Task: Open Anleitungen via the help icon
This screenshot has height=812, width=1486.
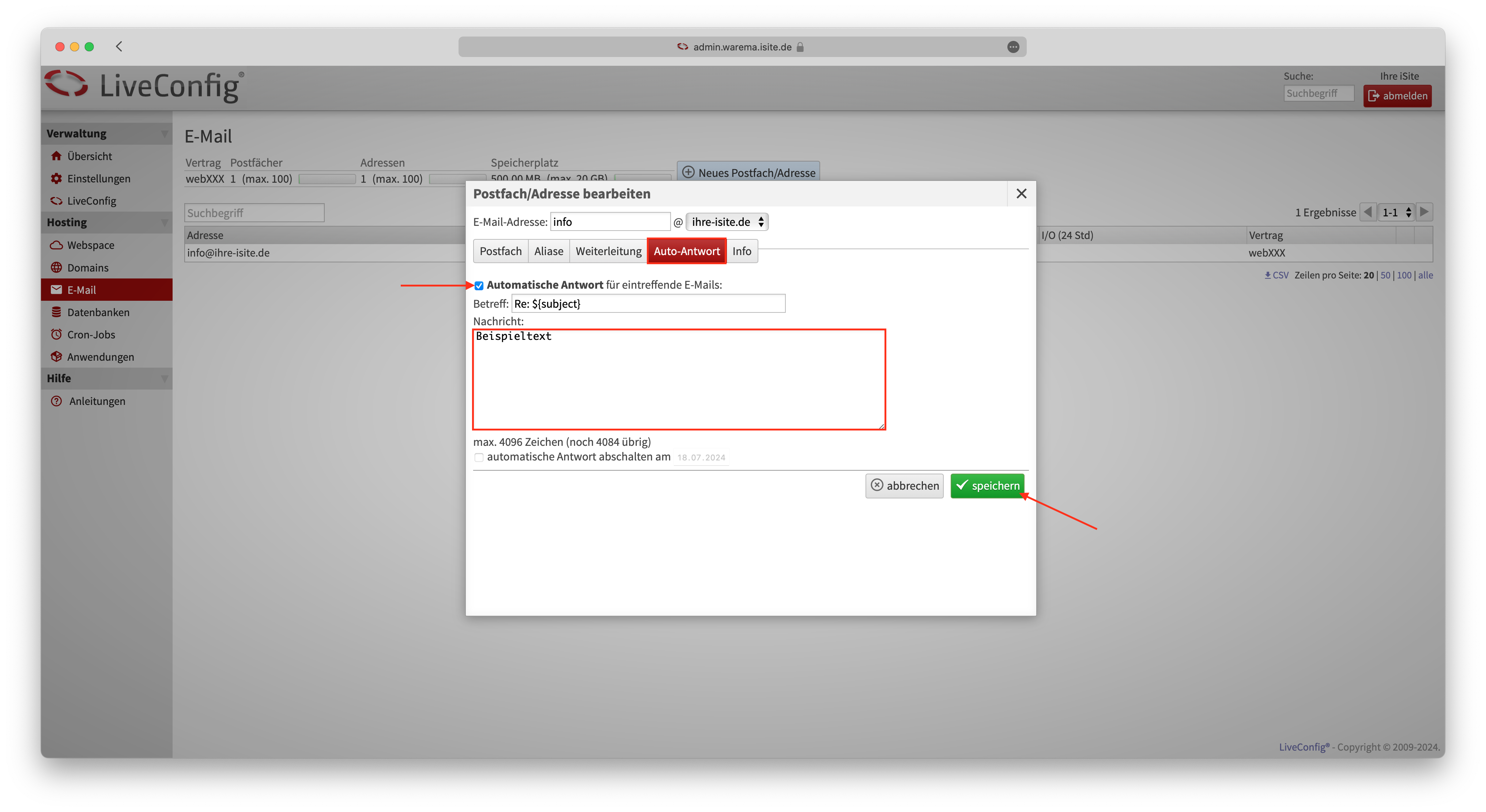Action: coord(56,401)
